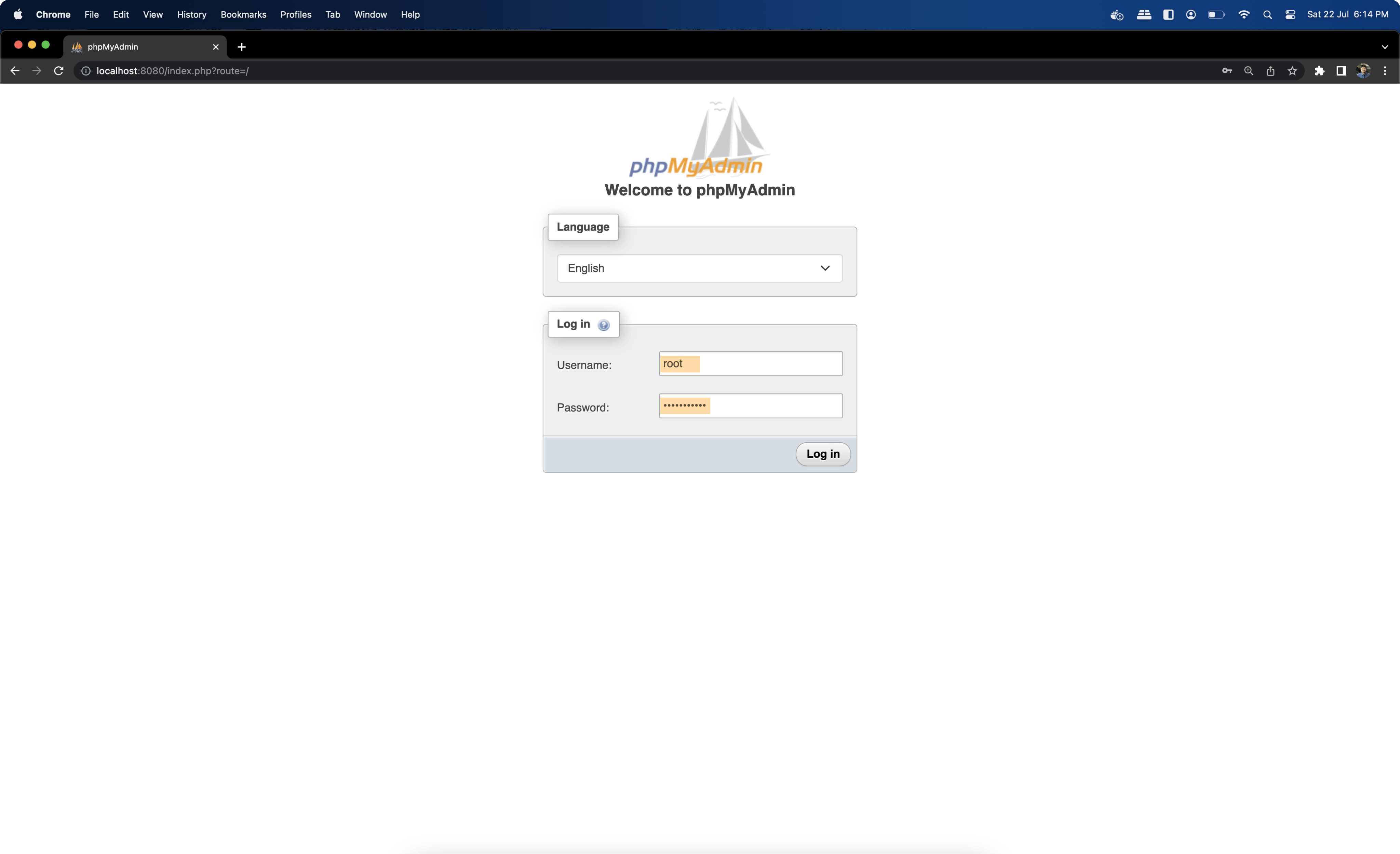Open the Window menu
The image size is (1400, 854).
(371, 14)
